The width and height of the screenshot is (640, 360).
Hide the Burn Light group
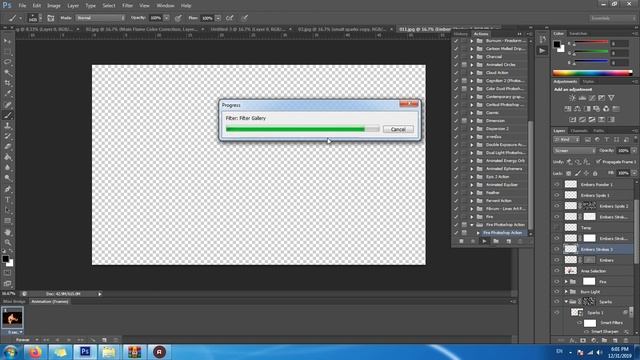click(x=557, y=292)
